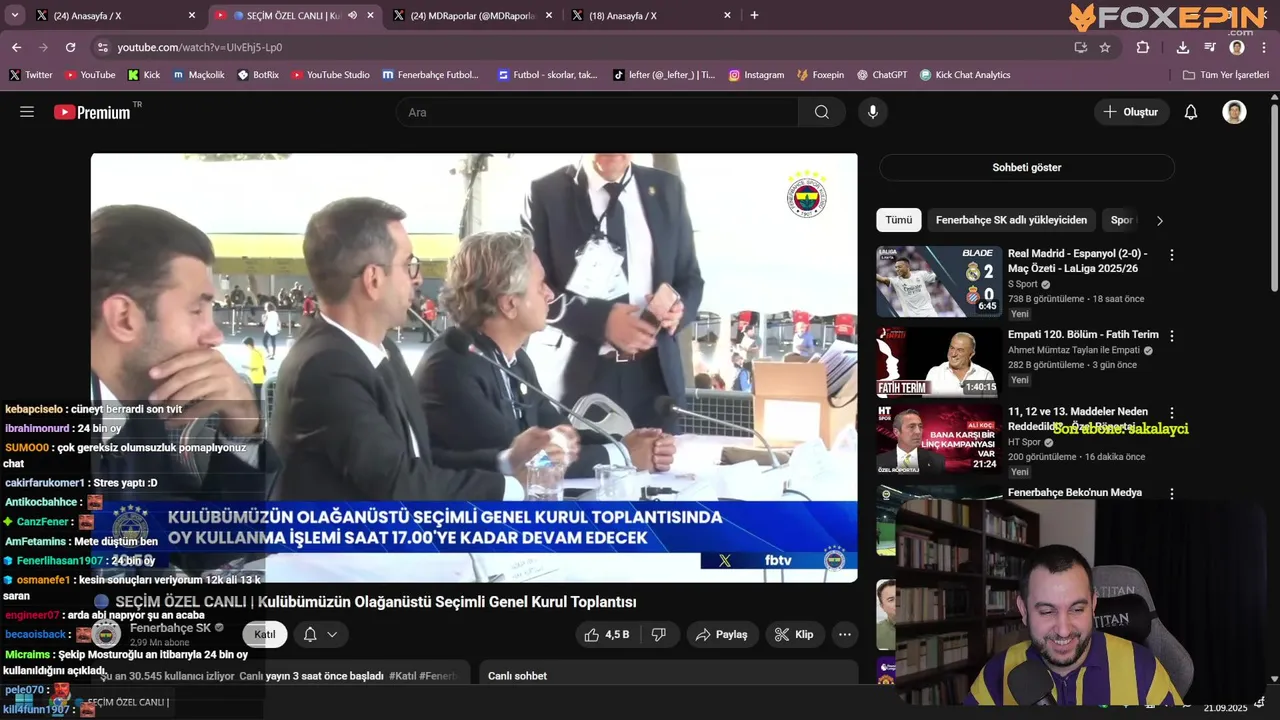Click the Paylaş share button

[722, 634]
